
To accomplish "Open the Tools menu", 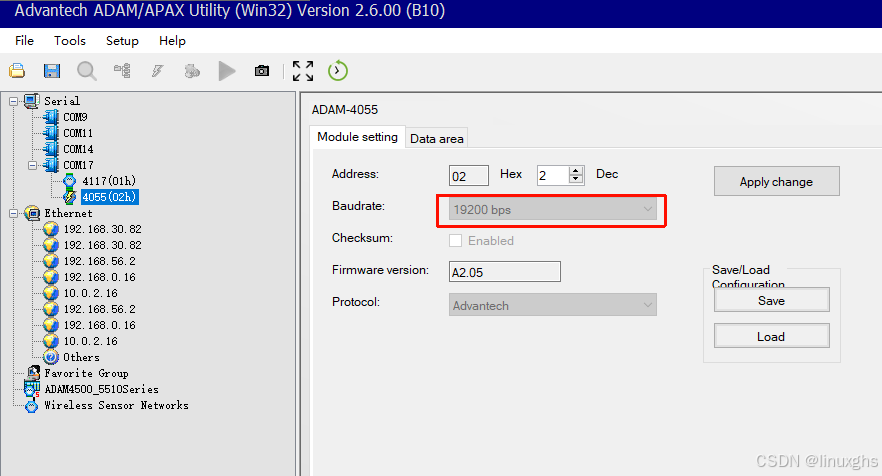I will pyautogui.click(x=70, y=41).
